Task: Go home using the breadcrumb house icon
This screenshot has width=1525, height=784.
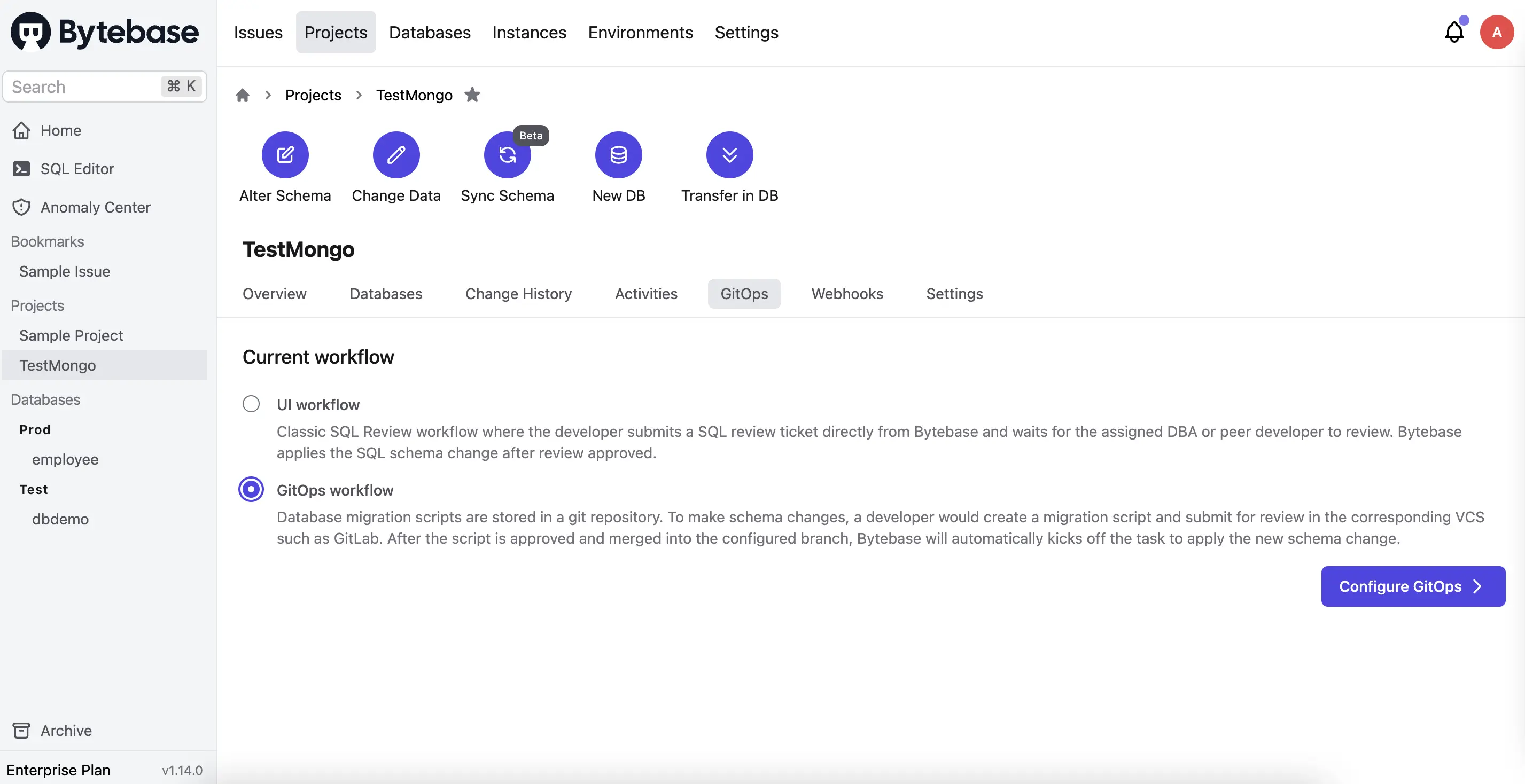Action: (x=243, y=95)
